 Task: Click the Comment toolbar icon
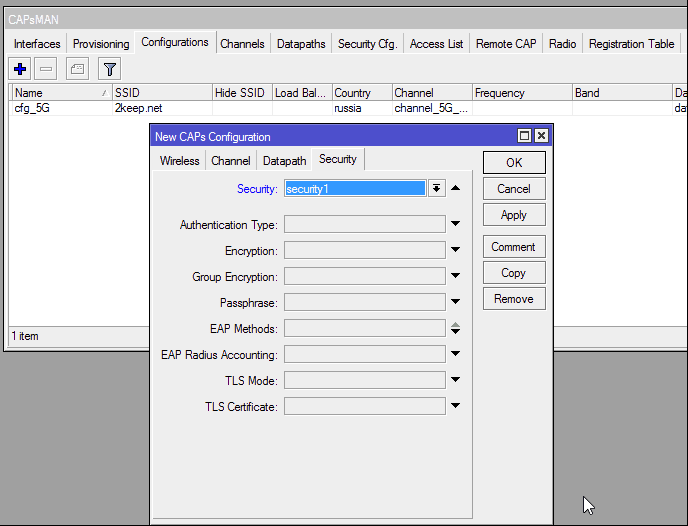tap(77, 69)
